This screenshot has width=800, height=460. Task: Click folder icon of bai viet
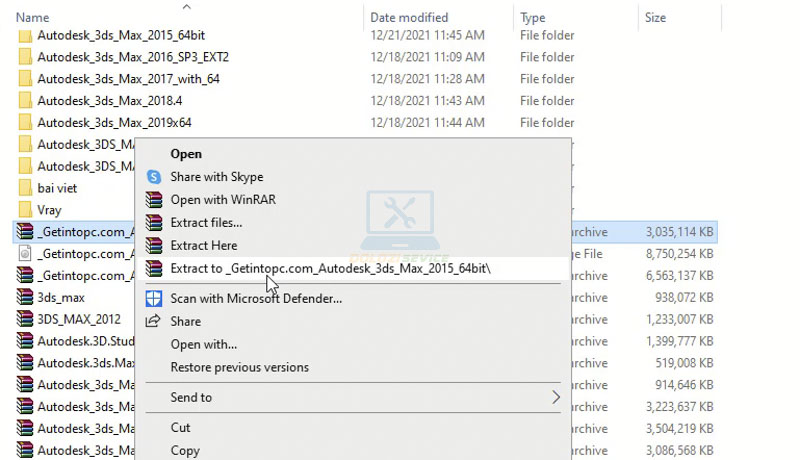24,188
